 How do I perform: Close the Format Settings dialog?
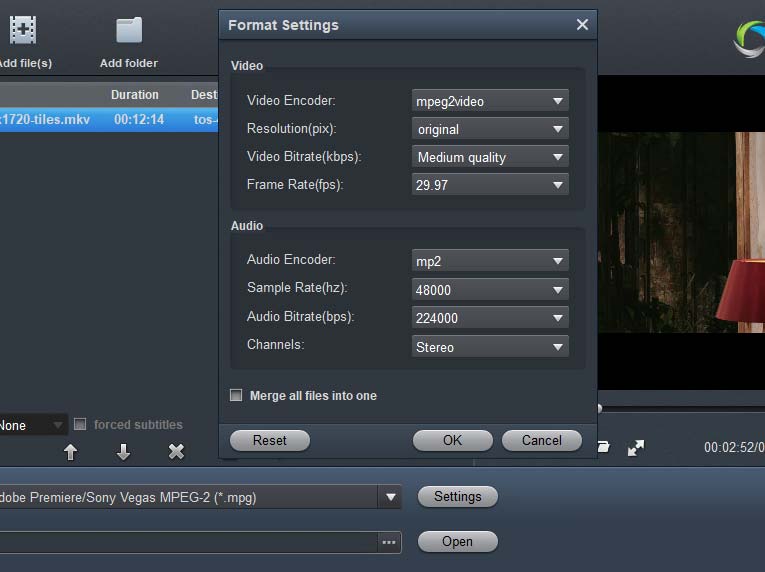point(582,24)
